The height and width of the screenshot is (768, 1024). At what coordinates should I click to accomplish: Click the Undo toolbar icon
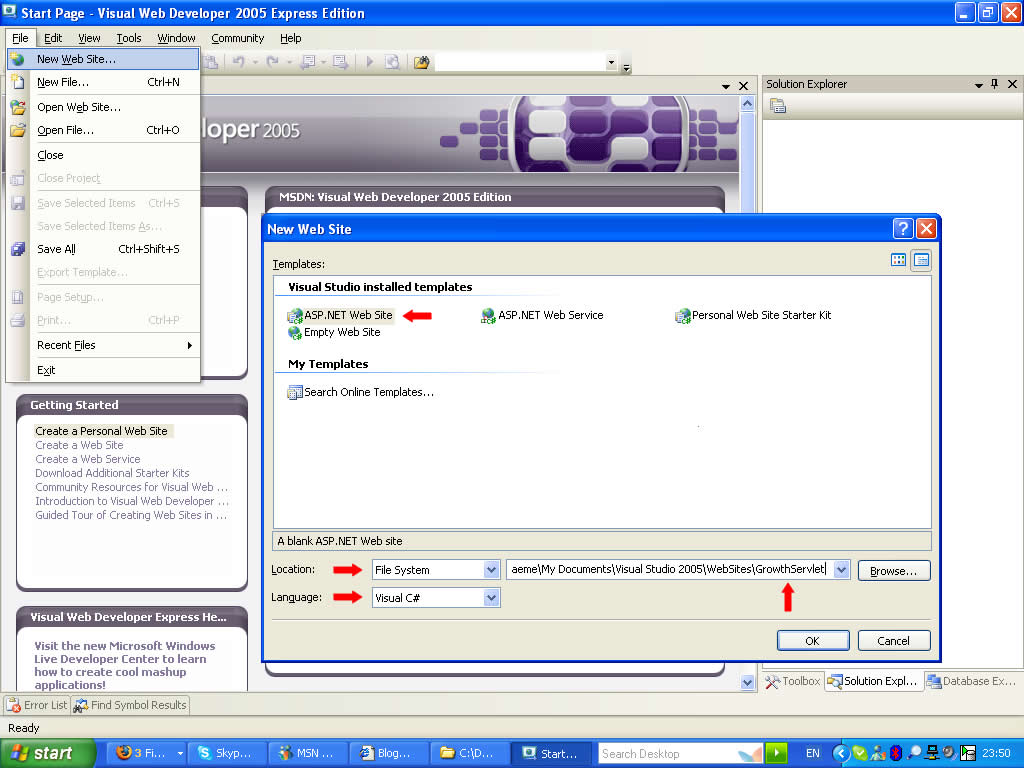click(238, 62)
